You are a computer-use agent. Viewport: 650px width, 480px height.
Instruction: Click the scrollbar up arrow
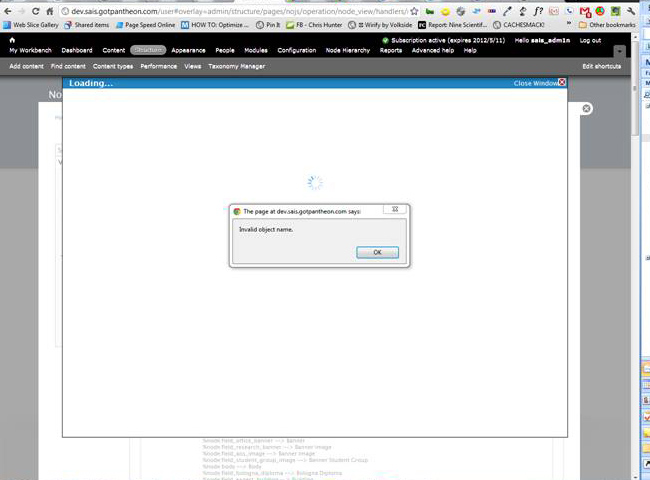[635, 37]
